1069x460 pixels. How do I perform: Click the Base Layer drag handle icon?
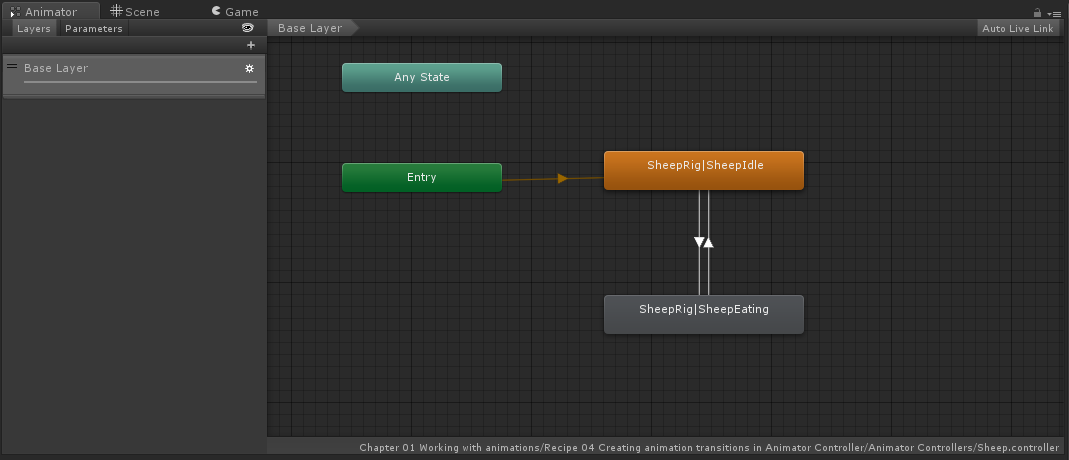click(x=12, y=67)
